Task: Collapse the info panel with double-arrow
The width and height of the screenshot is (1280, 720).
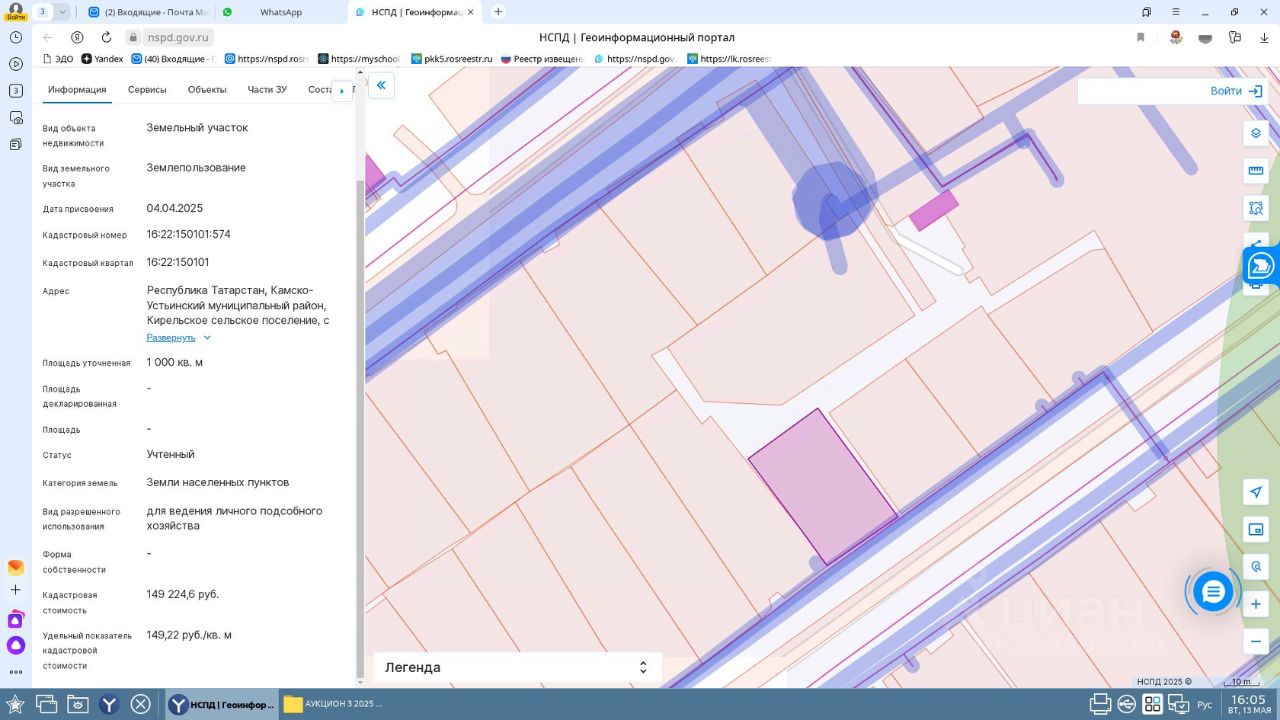Action: coord(381,86)
